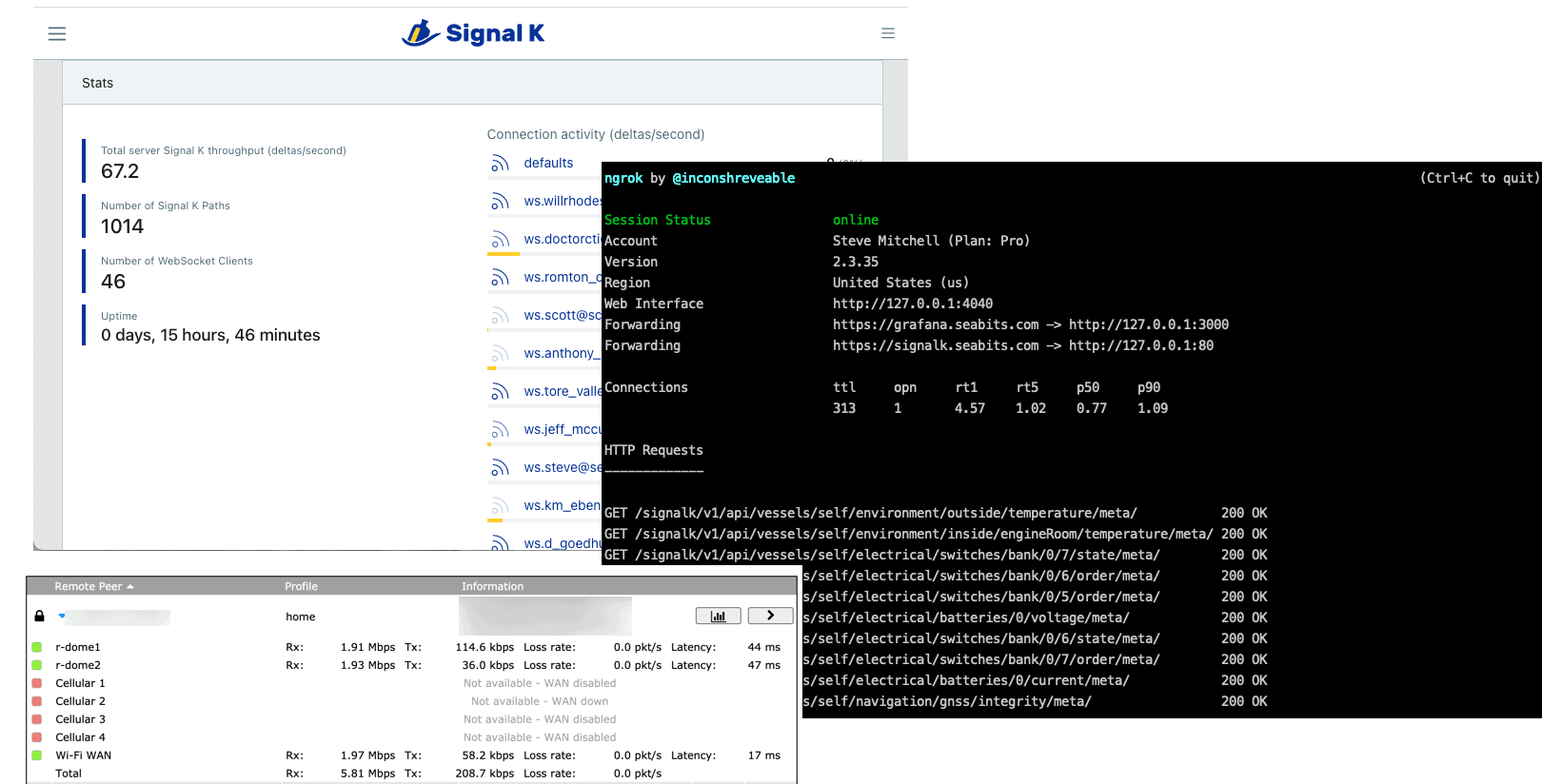Click the Signal K paths count 1014
Viewport: 1542px width, 784px height.
(x=122, y=226)
